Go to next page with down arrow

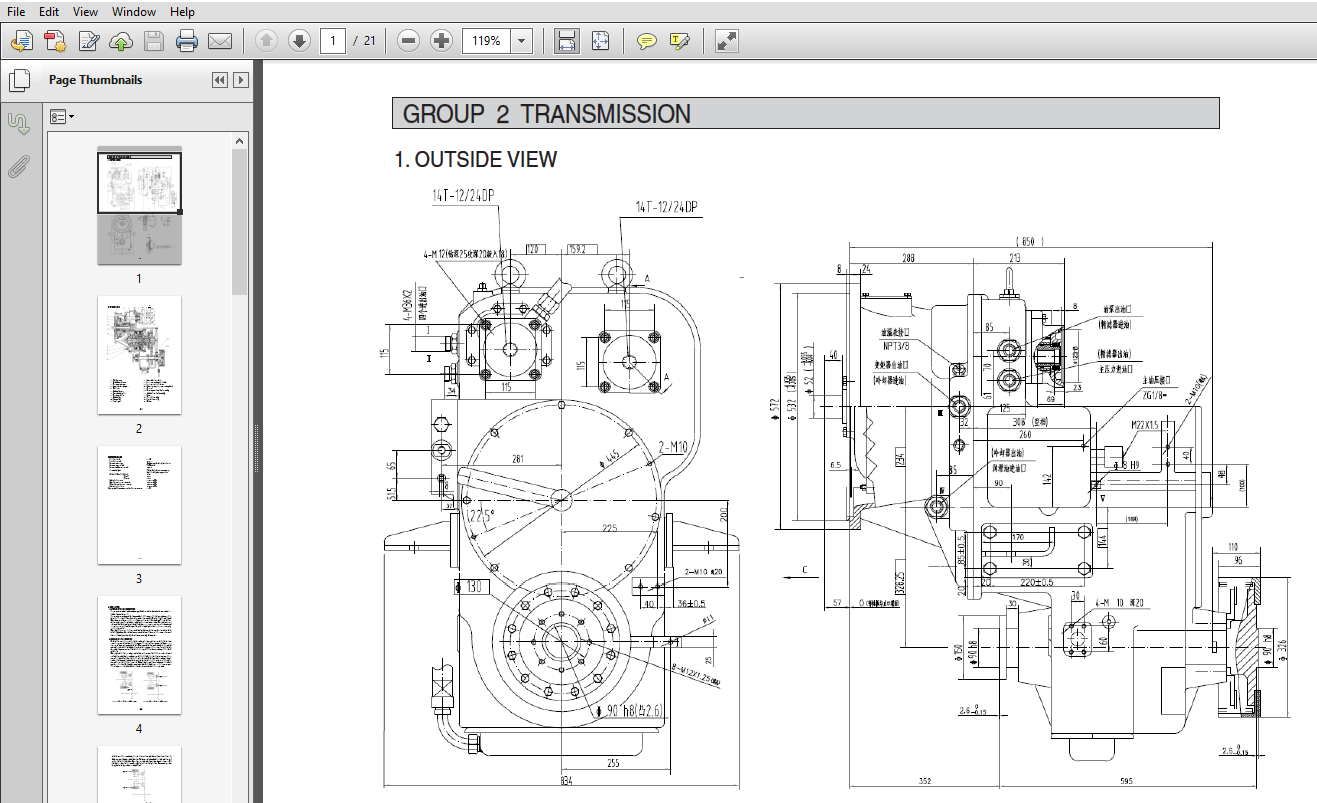point(299,41)
